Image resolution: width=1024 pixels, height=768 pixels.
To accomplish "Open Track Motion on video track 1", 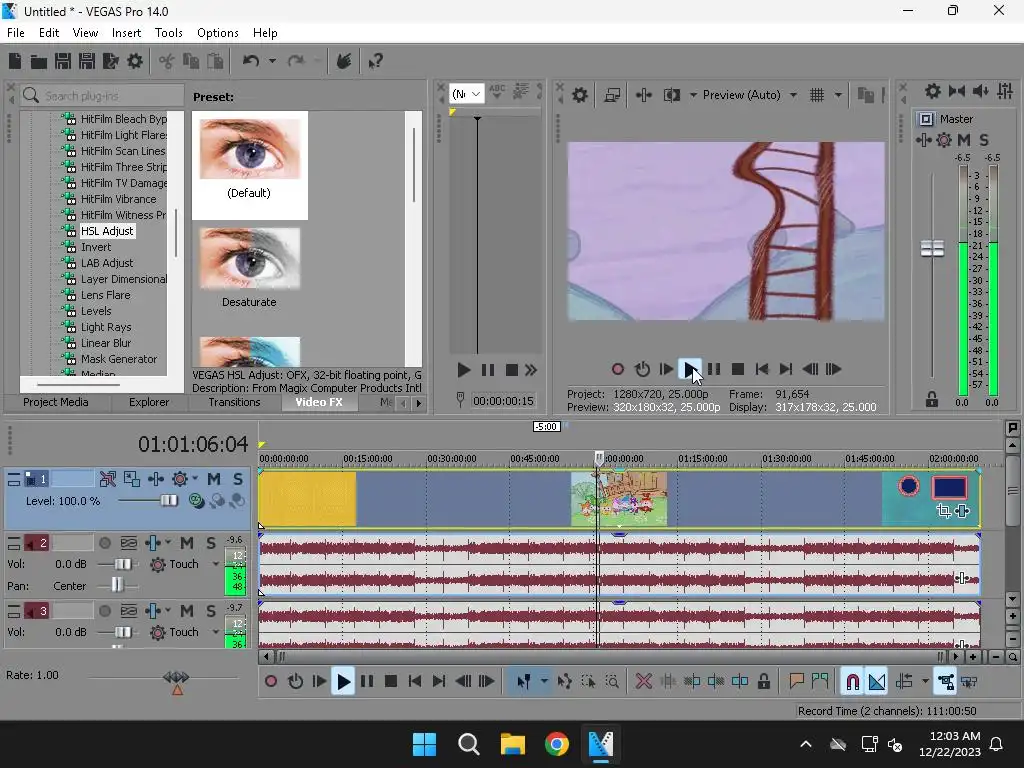I will pos(132,479).
